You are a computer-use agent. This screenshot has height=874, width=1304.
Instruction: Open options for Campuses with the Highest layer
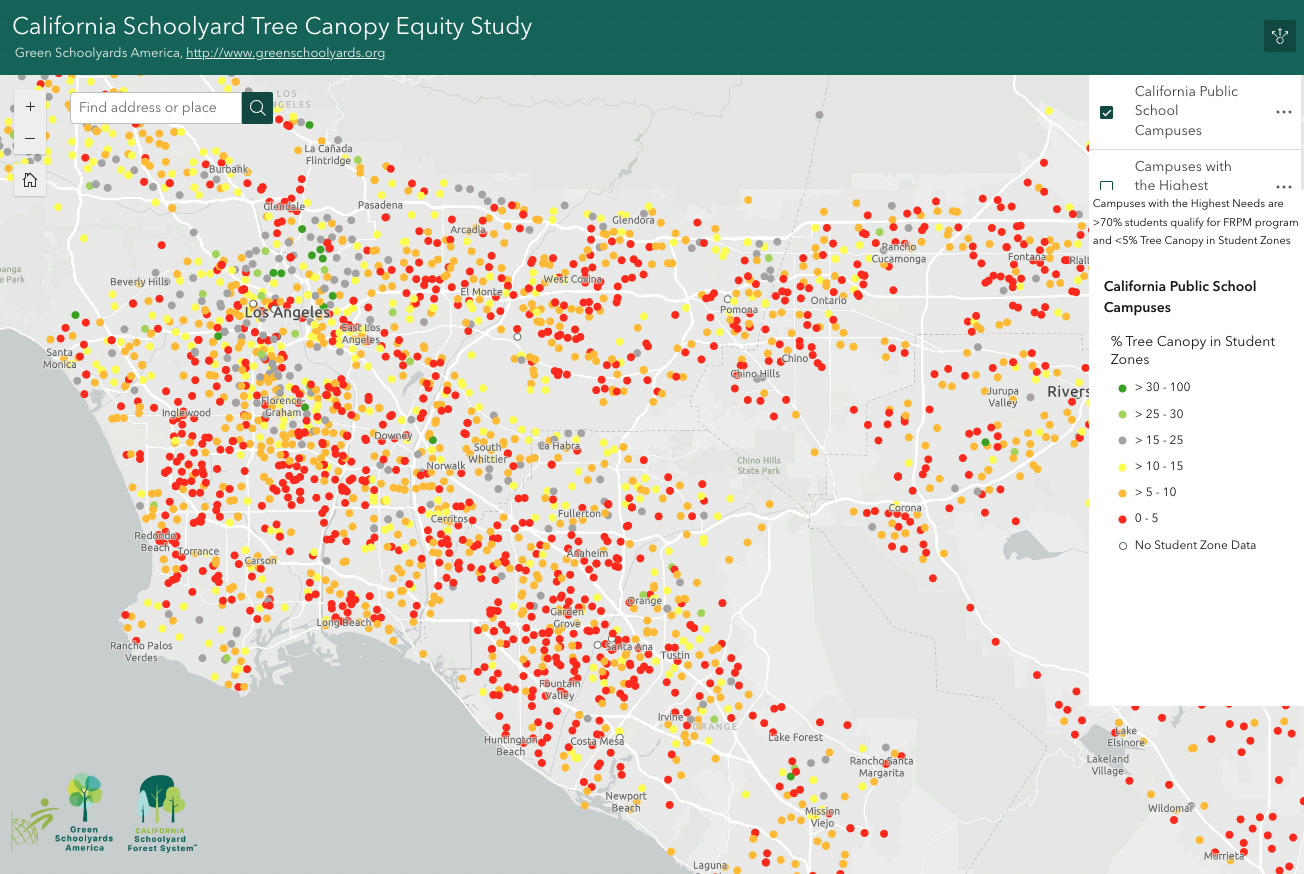coord(1284,186)
